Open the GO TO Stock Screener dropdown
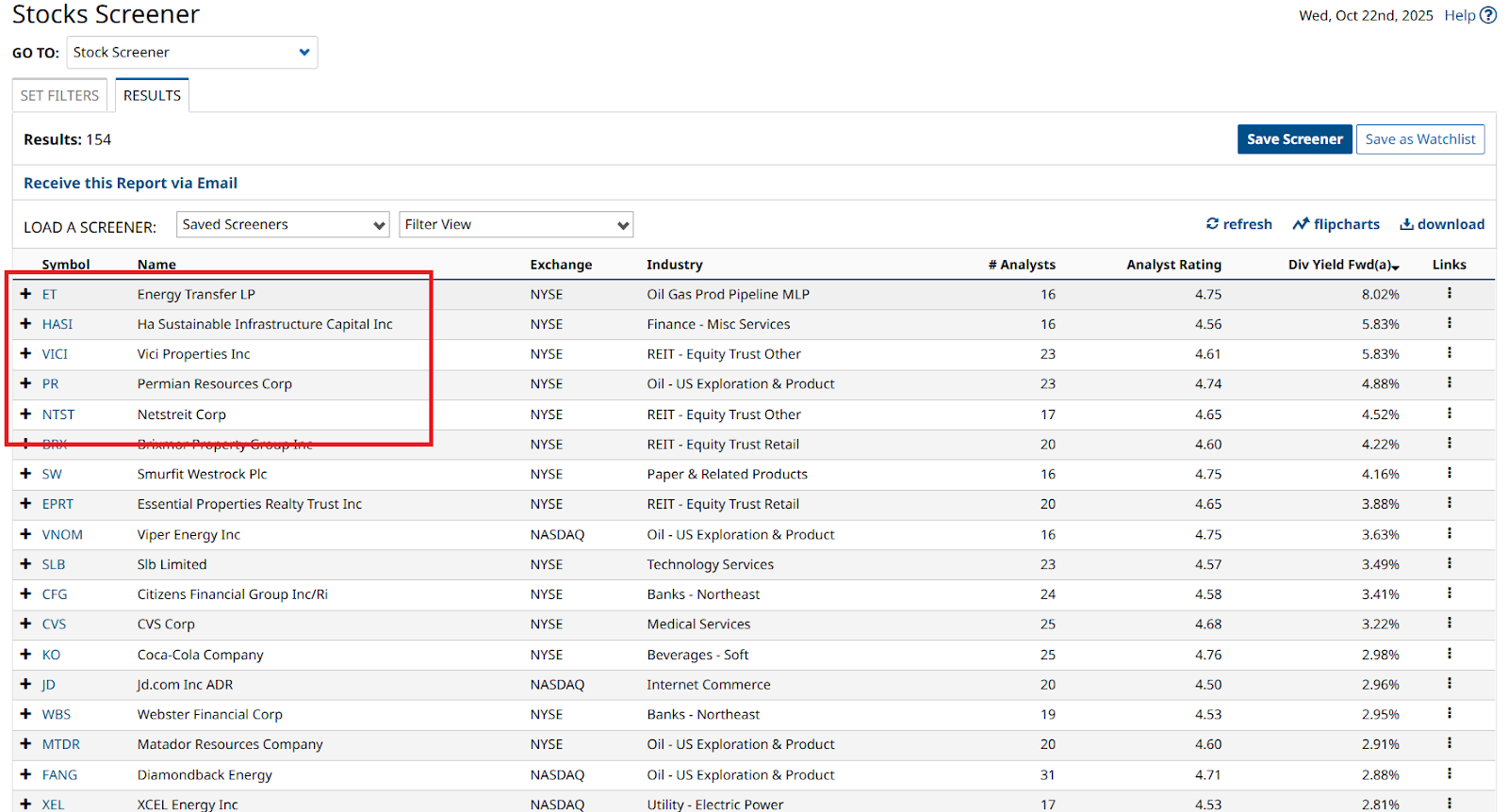 coord(192,53)
